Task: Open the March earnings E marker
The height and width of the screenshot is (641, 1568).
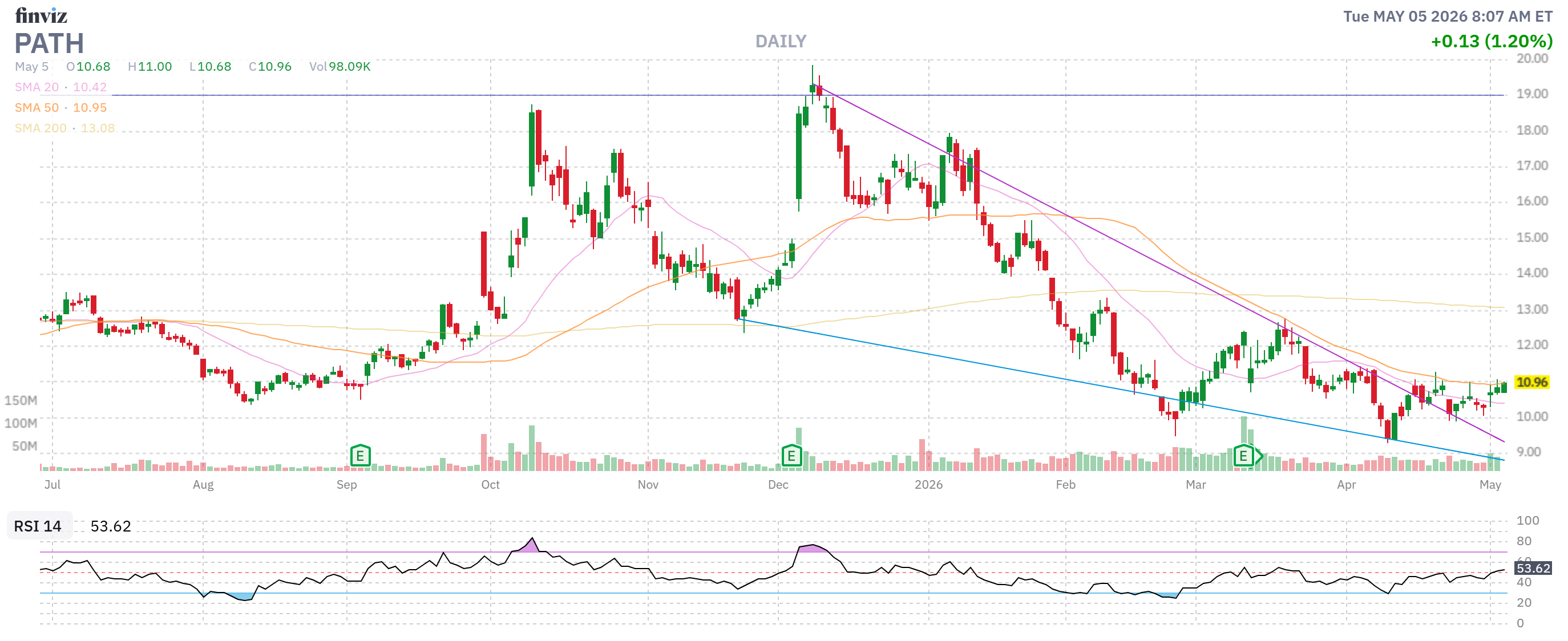Action: pyautogui.click(x=1243, y=455)
